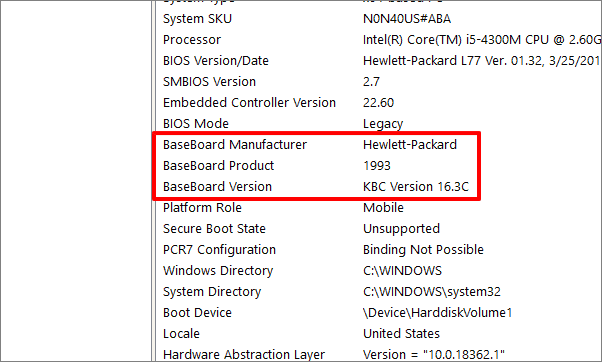Select the PCR7 Configuration row
The height and width of the screenshot is (362, 602).
click(379, 250)
